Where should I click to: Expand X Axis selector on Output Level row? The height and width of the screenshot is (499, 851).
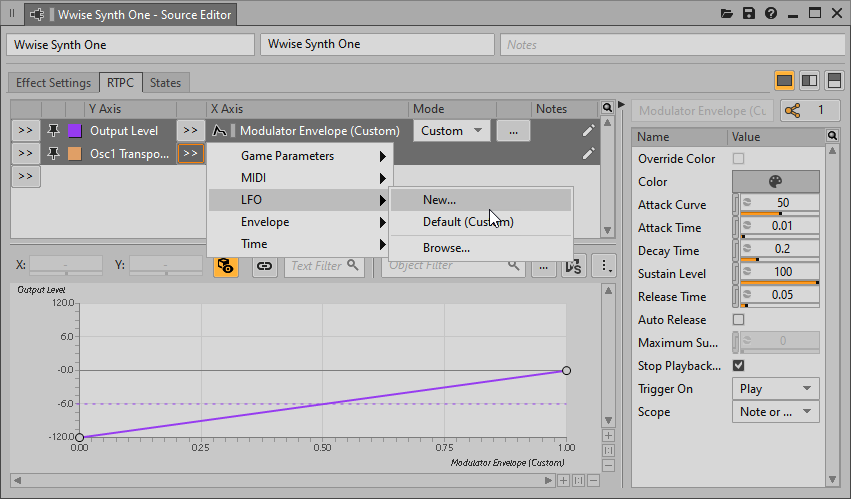coord(190,130)
